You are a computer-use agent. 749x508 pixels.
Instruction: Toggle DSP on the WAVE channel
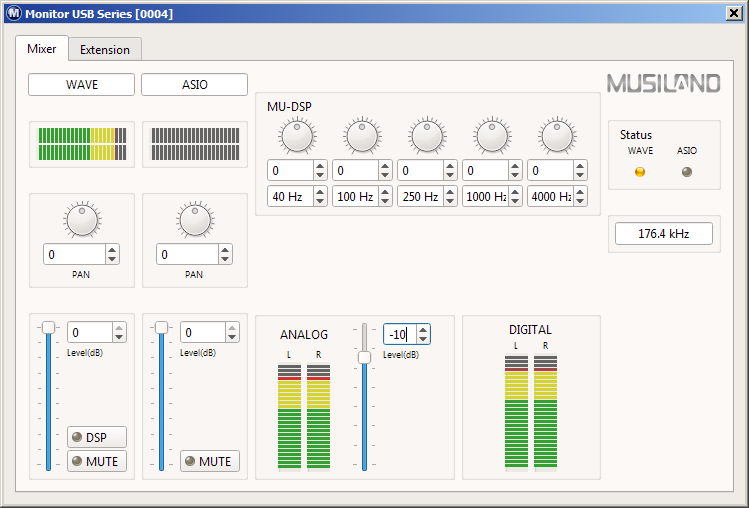(97, 437)
